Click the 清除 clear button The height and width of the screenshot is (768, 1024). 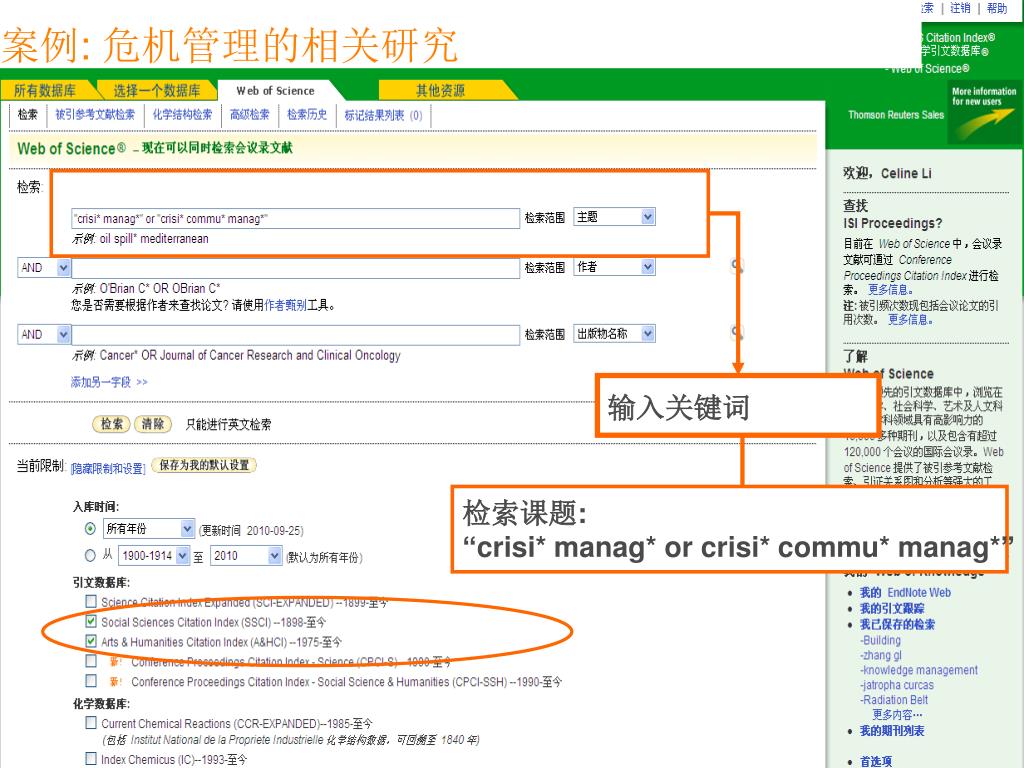[x=153, y=424]
